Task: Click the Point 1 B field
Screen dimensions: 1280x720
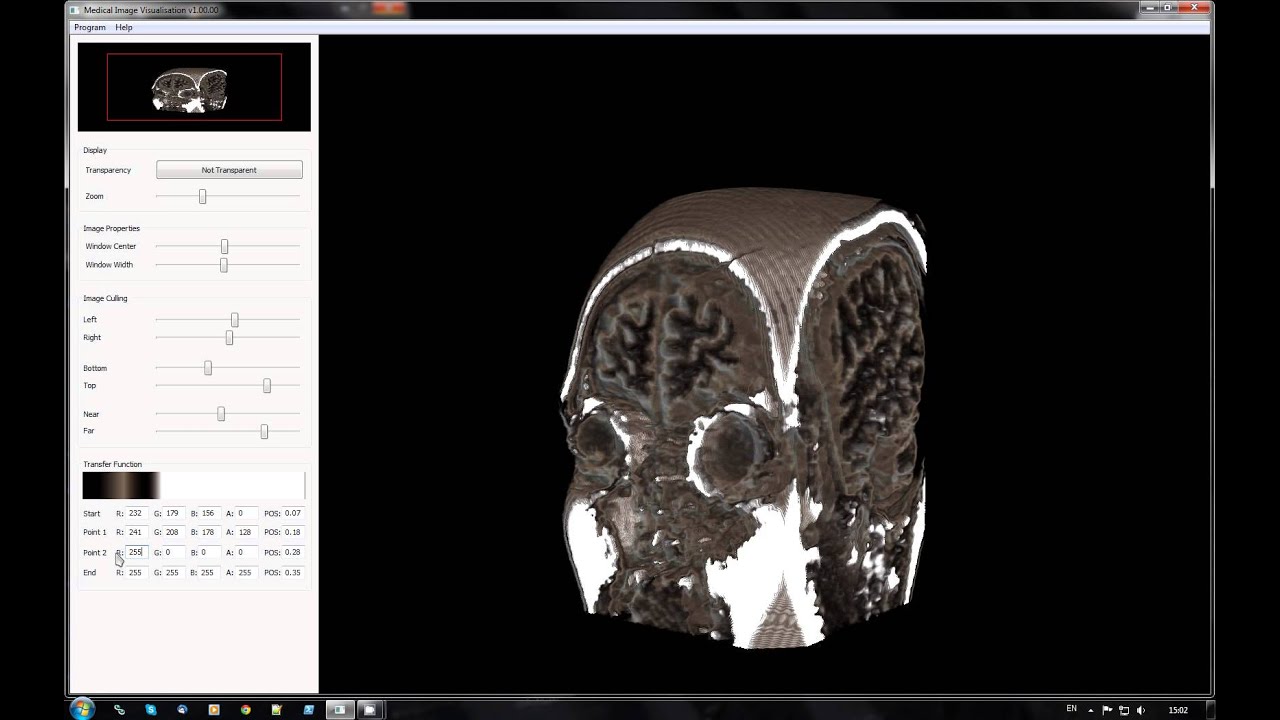Action: (x=210, y=532)
